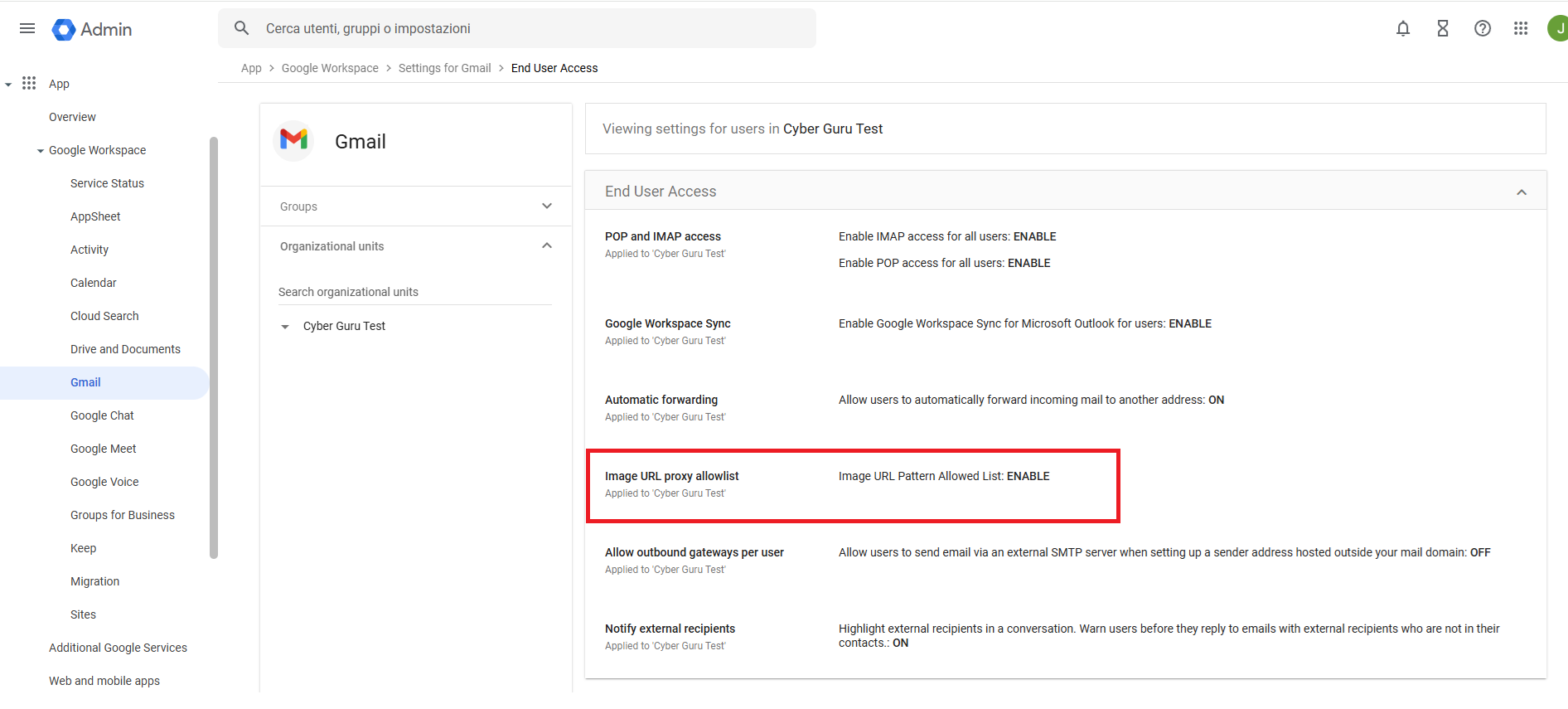Collapse the App section arrow

point(8,84)
